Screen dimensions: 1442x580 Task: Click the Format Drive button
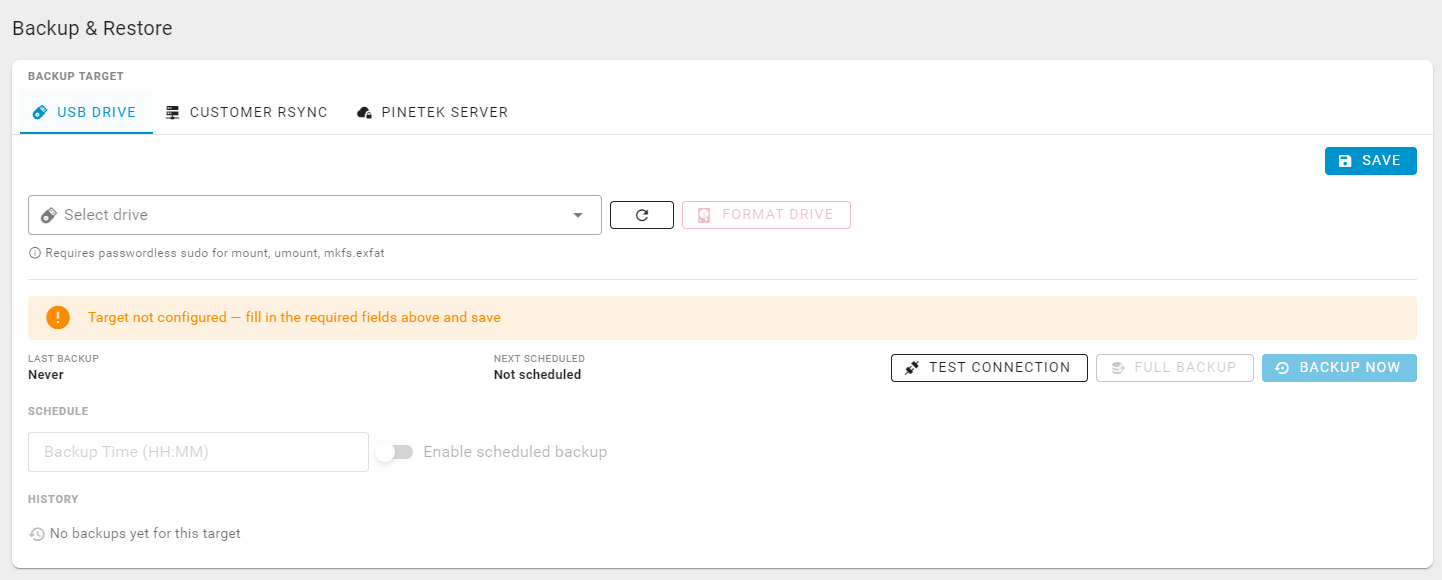(x=766, y=215)
